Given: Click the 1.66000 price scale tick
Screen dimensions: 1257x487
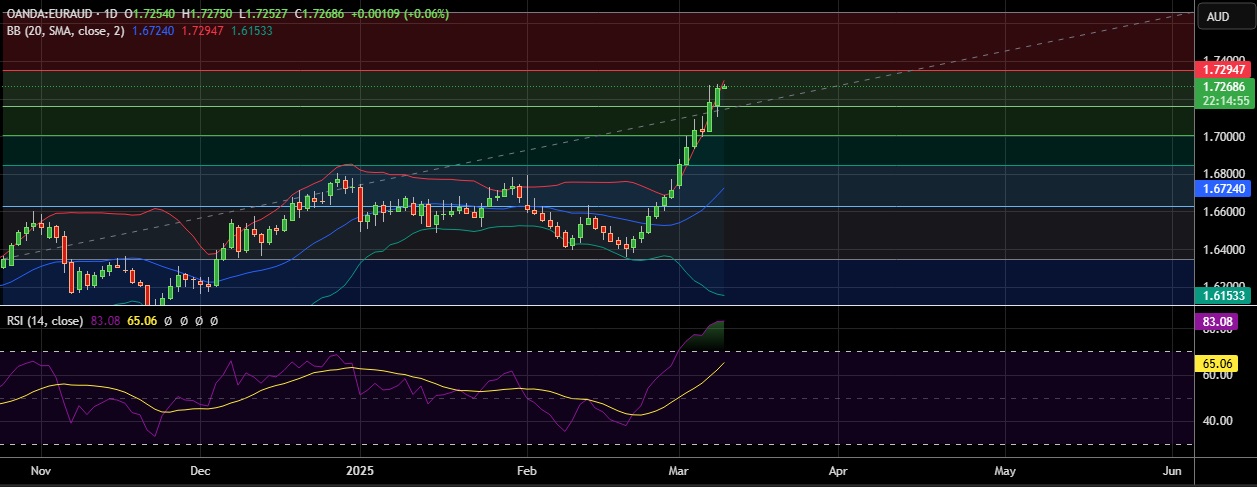Looking at the screenshot, I should pyautogui.click(x=1224, y=211).
